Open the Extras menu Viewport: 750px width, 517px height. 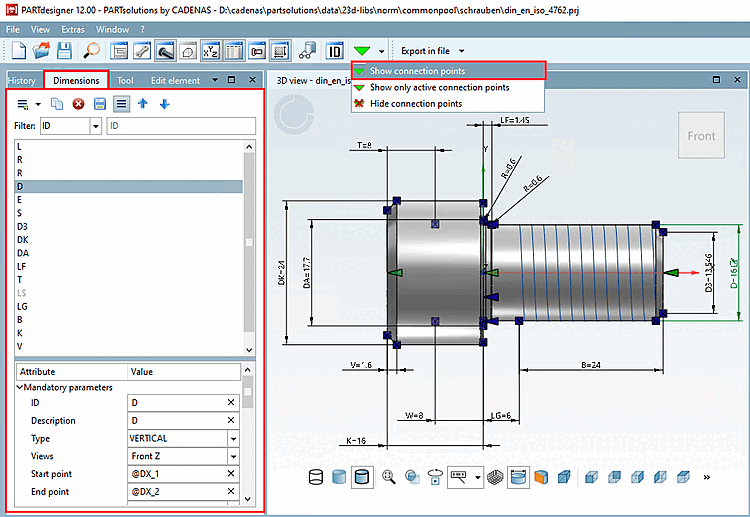[73, 30]
